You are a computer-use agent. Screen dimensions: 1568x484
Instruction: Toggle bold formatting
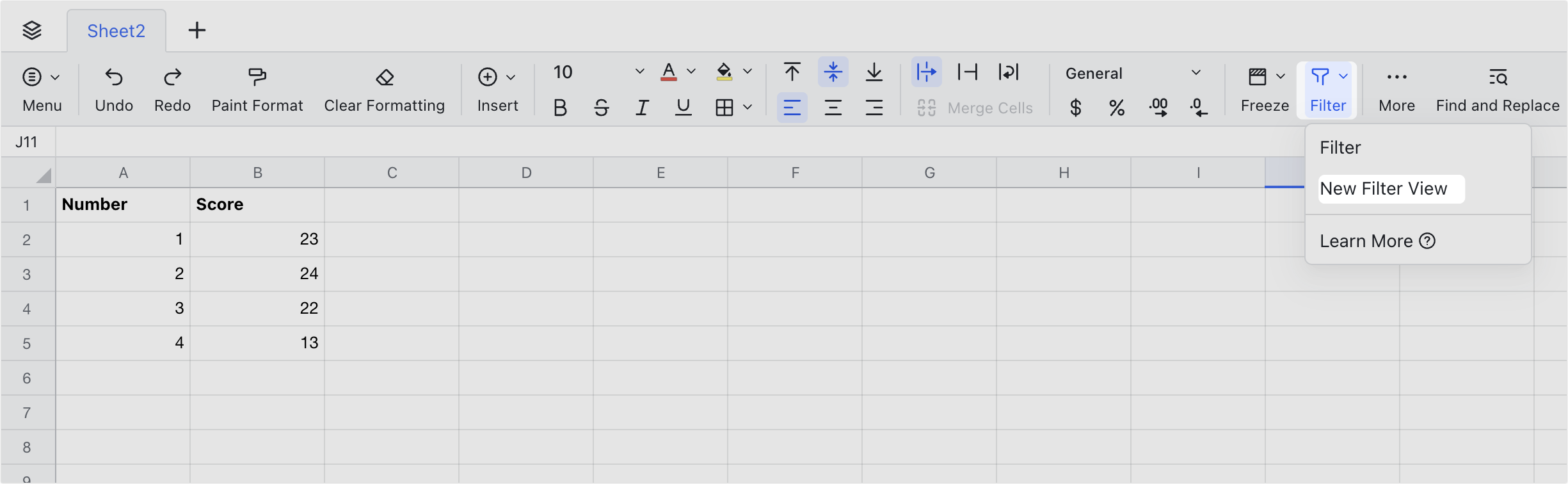click(x=560, y=107)
